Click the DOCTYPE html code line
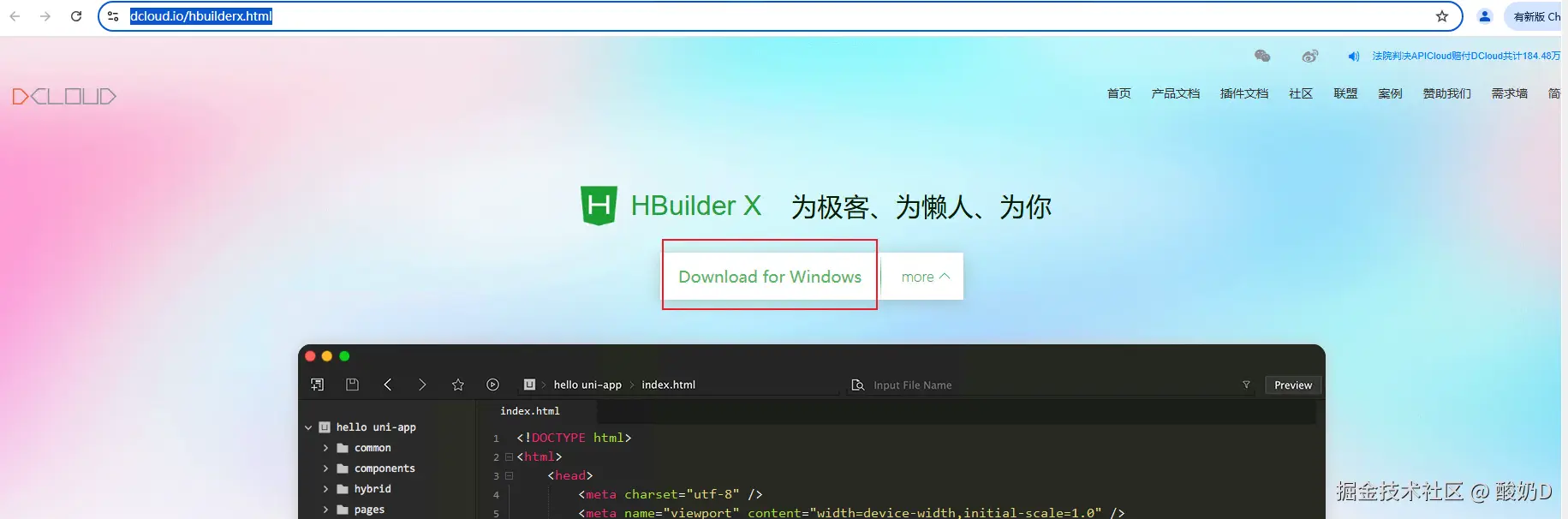The height and width of the screenshot is (519, 1568). [574, 438]
